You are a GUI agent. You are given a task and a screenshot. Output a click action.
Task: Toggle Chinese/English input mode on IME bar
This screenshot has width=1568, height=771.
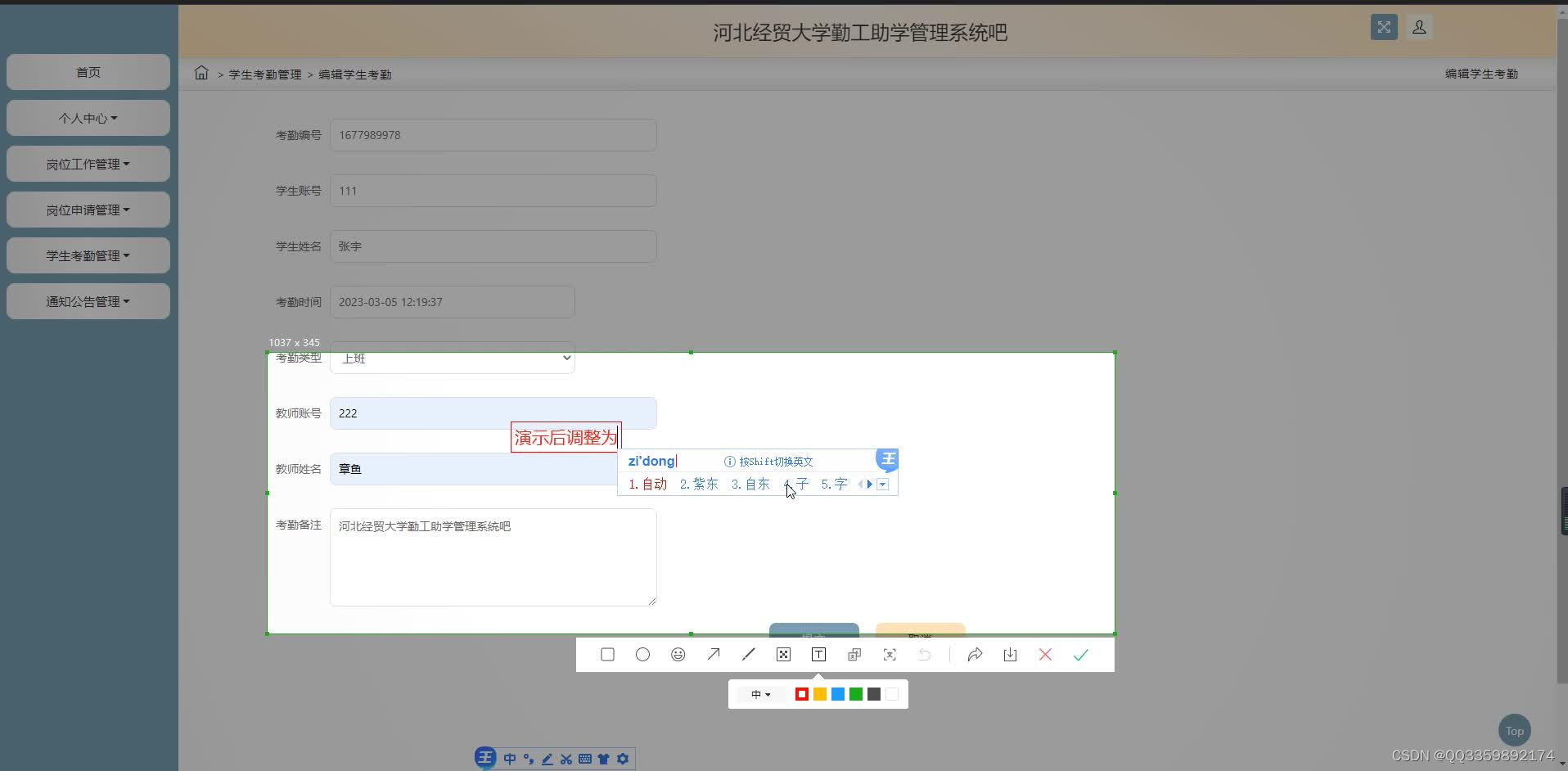510,759
